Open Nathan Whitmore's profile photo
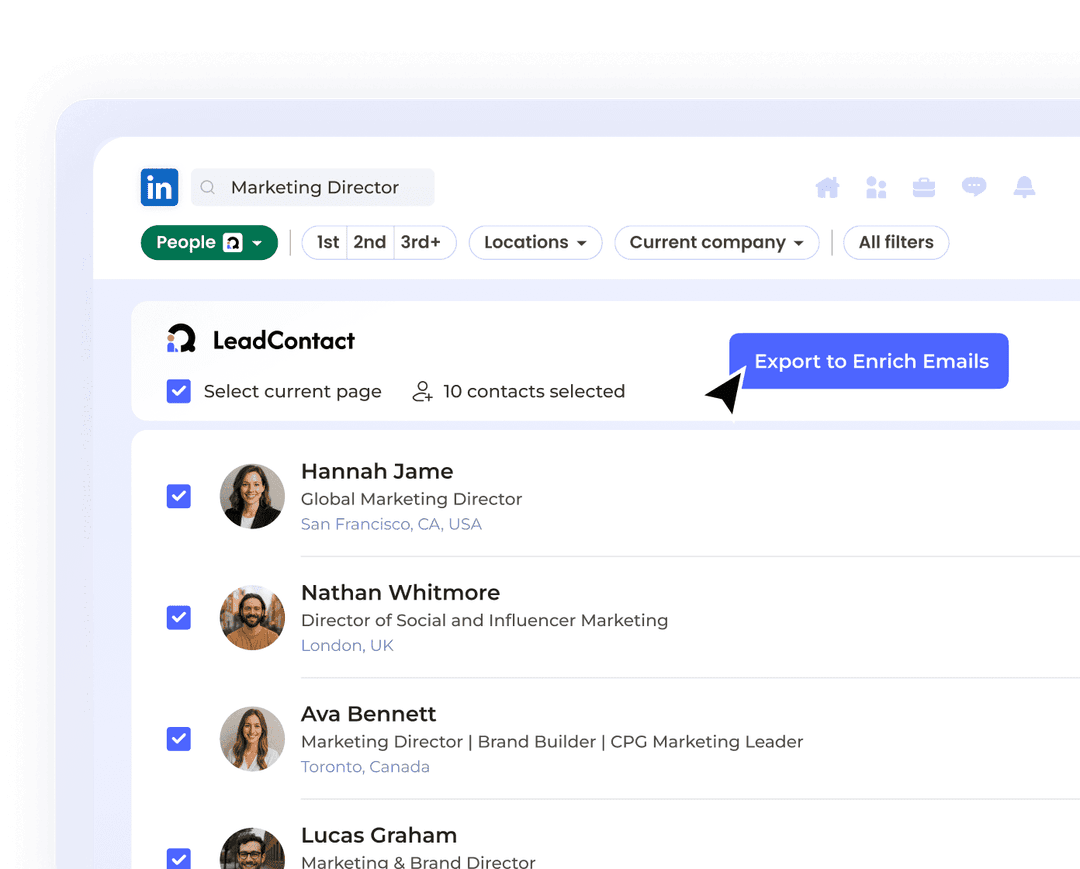 [x=252, y=618]
